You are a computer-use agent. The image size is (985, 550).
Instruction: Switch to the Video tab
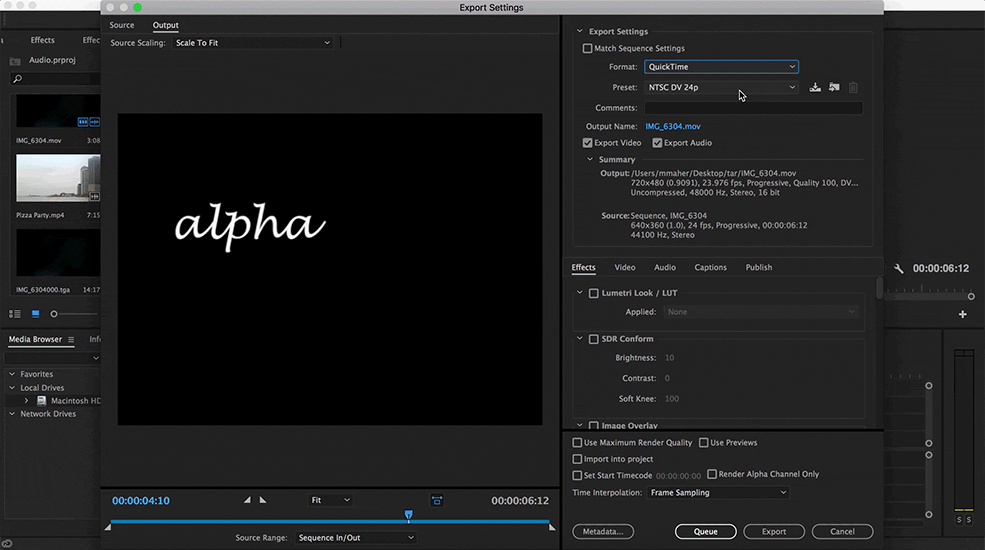tap(624, 268)
